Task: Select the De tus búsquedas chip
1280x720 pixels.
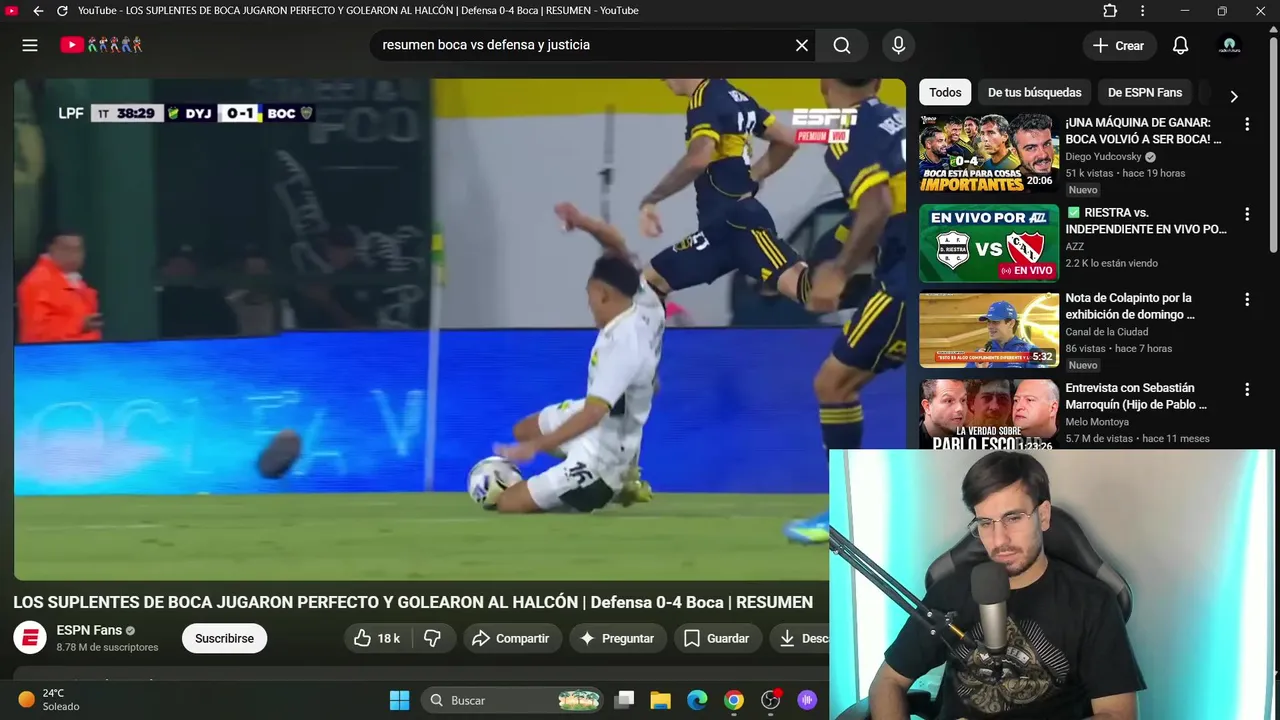Action: (x=1034, y=92)
